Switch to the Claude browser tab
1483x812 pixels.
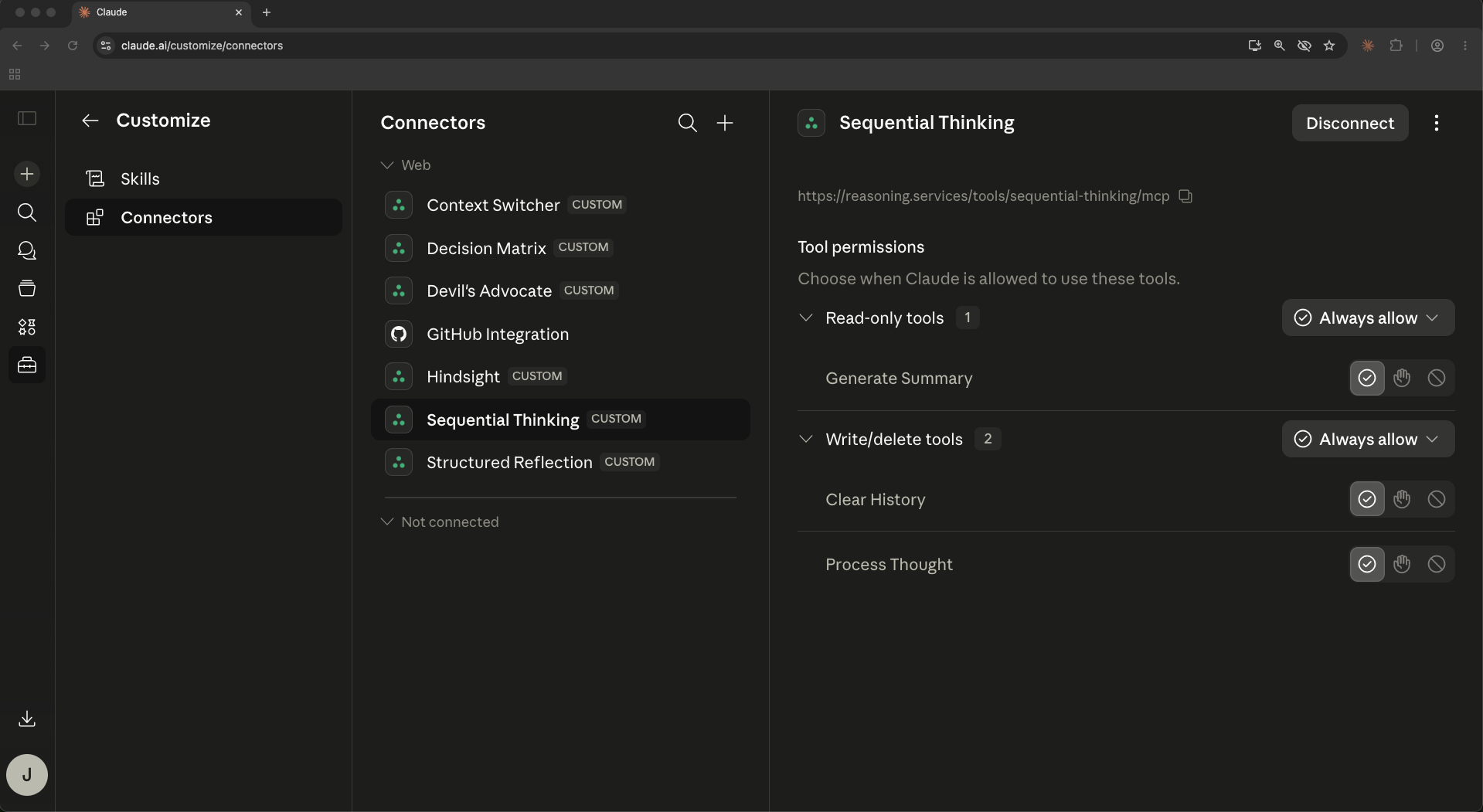click(x=161, y=12)
